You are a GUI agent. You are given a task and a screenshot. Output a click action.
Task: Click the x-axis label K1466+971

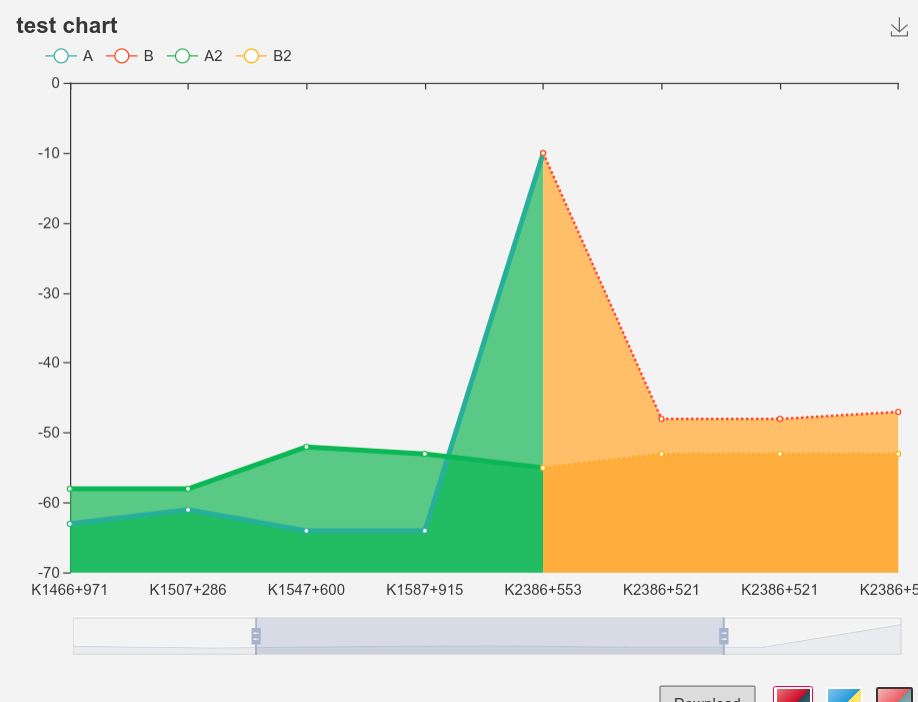70,590
